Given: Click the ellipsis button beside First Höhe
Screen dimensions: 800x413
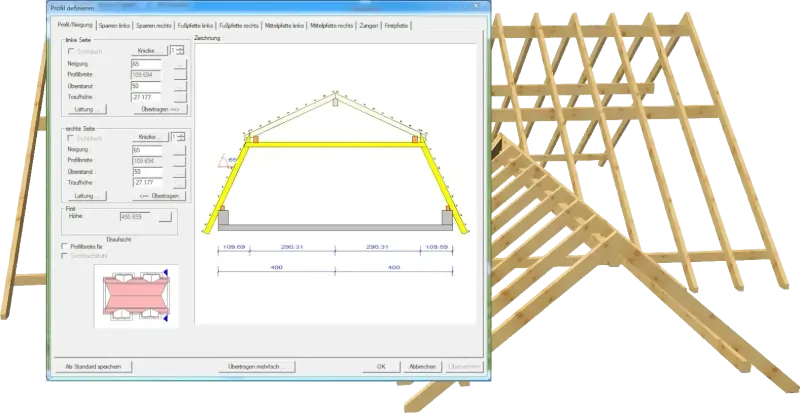Looking at the screenshot, I should (166, 216).
